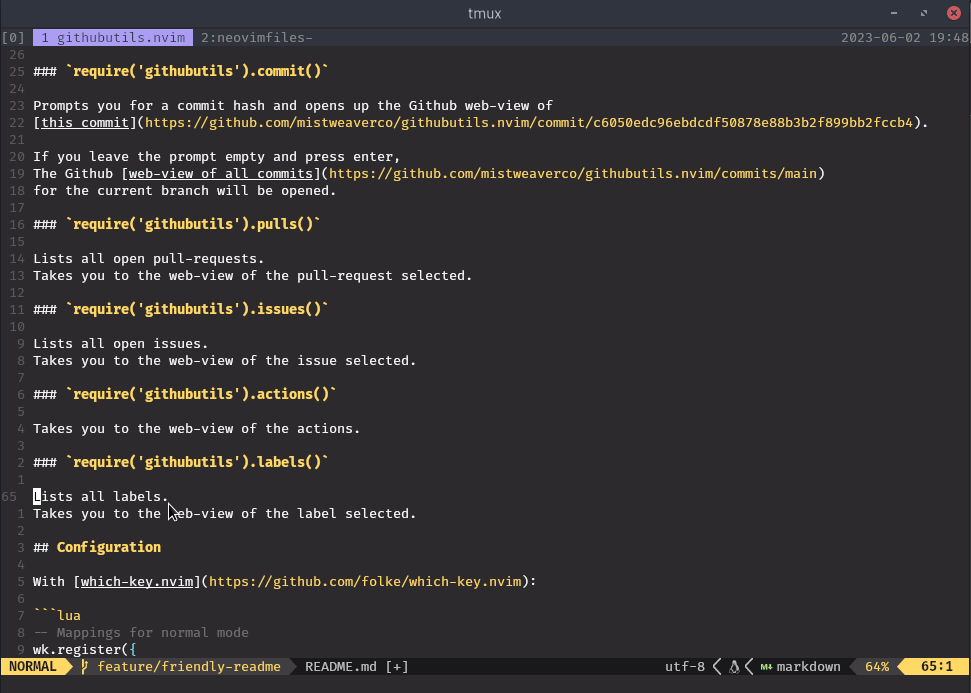Click the NORMAL mode indicator
Image resolution: width=971 pixels, height=693 pixels.
tap(32, 667)
